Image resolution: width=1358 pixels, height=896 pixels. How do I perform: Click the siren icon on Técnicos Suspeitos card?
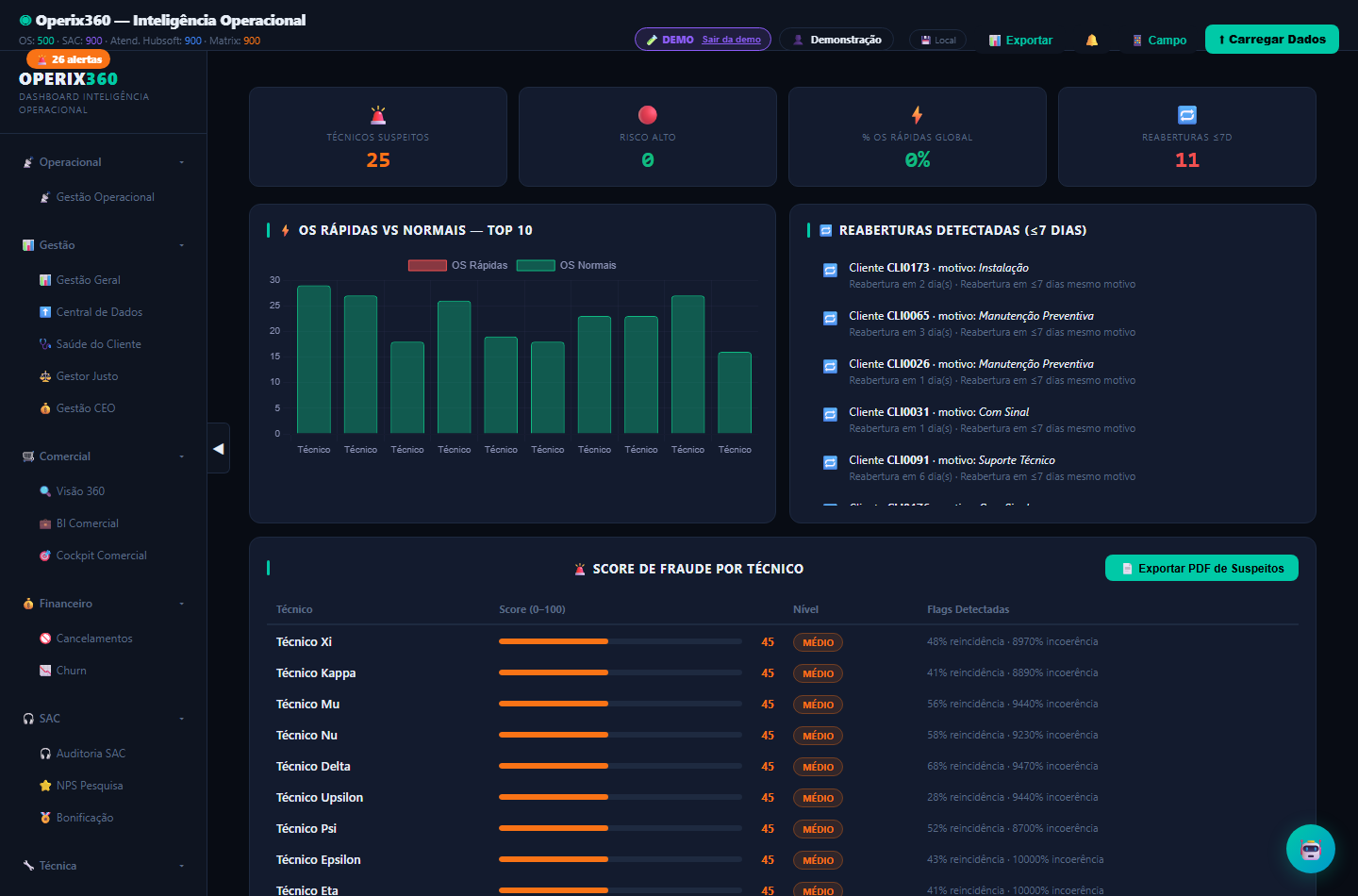coord(378,115)
